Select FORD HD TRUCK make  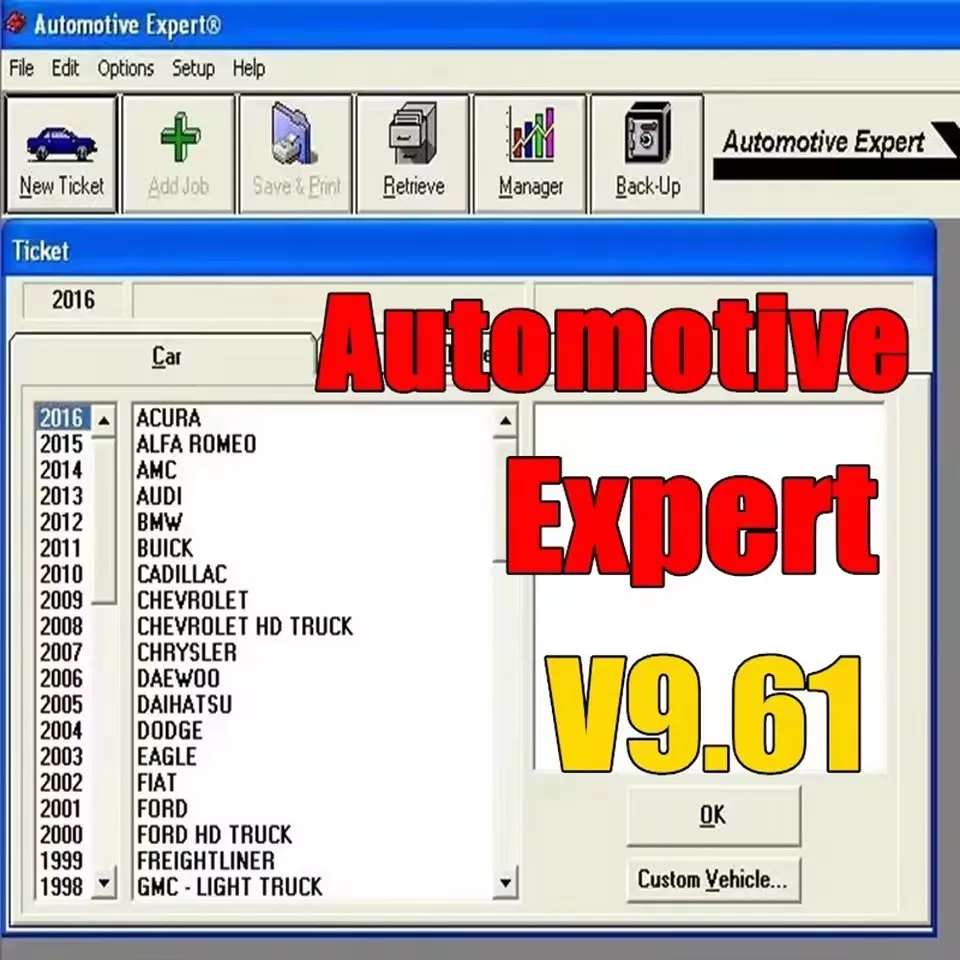(x=214, y=834)
